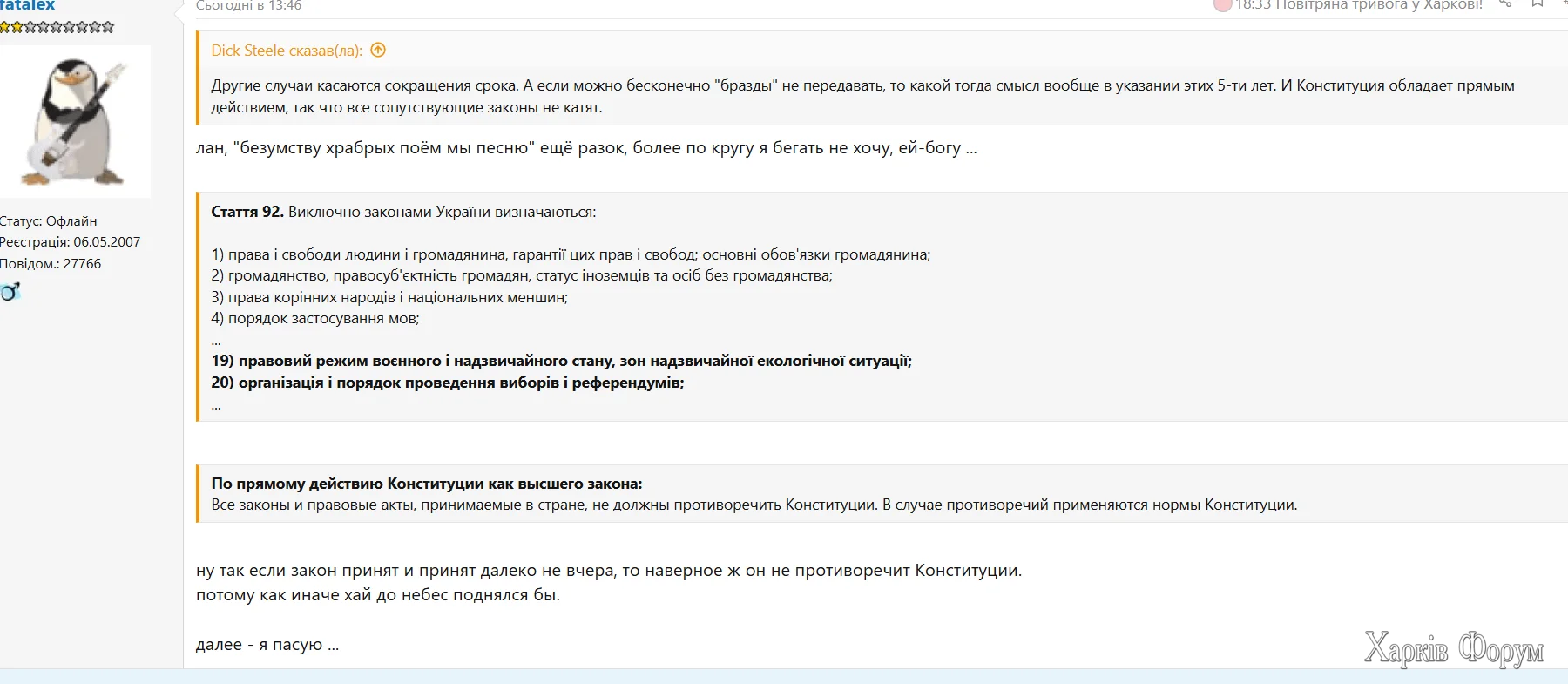Click the 'Стаття 92.' quote heading
The height and width of the screenshot is (684, 1568).
pos(247,212)
